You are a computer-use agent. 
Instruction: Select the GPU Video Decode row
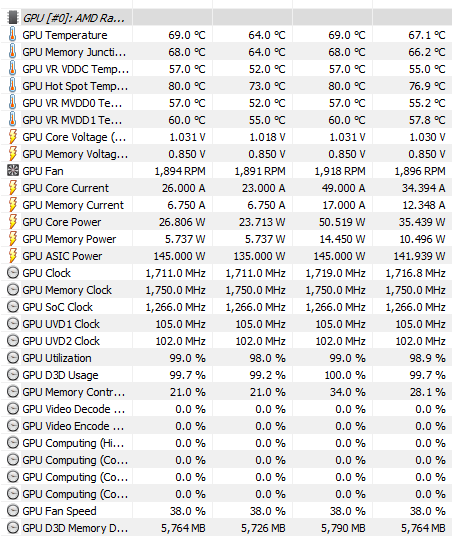pyautogui.click(x=226, y=409)
